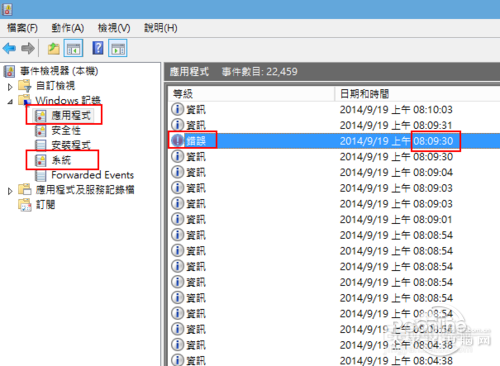Screen dimensions: 500x366
Task: Click the 資訊 row dated 08:09:30
Action: coord(334,156)
